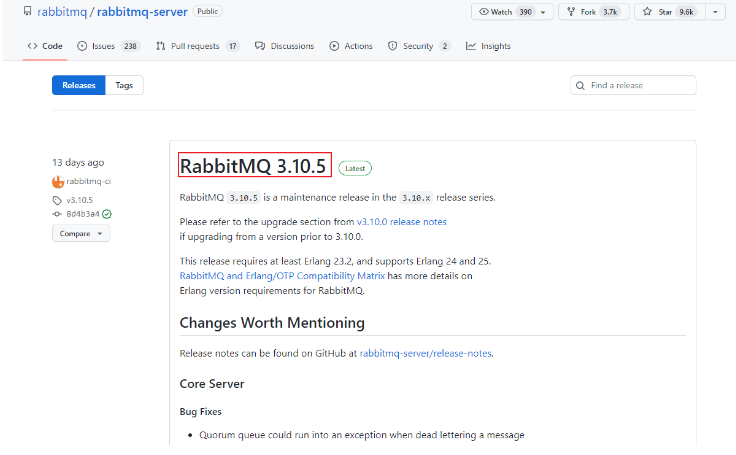The image size is (736, 455).
Task: Click the fork count 3.7k
Action: (x=610, y=12)
